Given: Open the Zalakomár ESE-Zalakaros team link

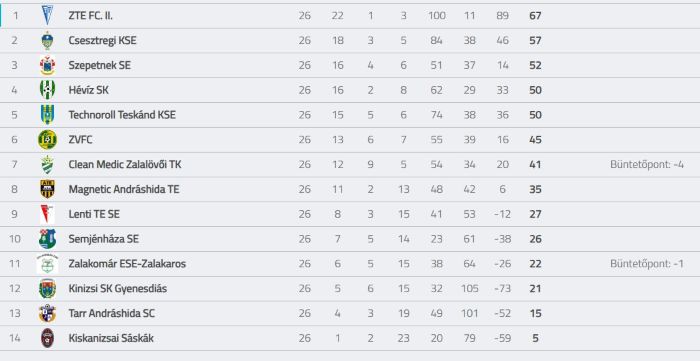Looking at the screenshot, I should [127, 264].
